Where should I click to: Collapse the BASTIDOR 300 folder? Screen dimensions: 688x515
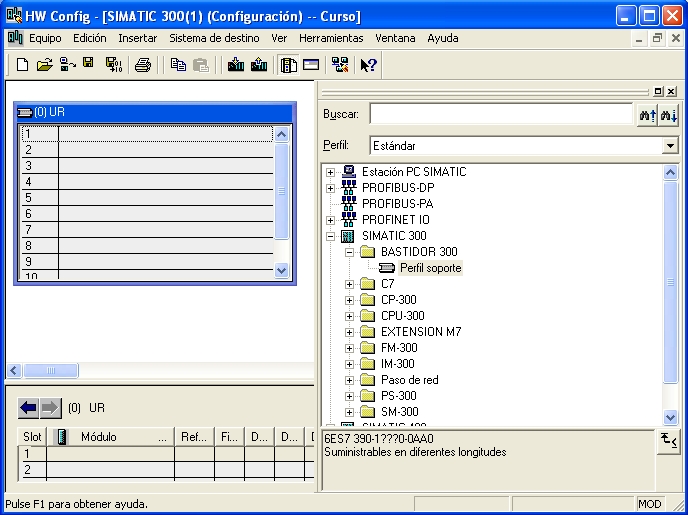[x=349, y=252]
